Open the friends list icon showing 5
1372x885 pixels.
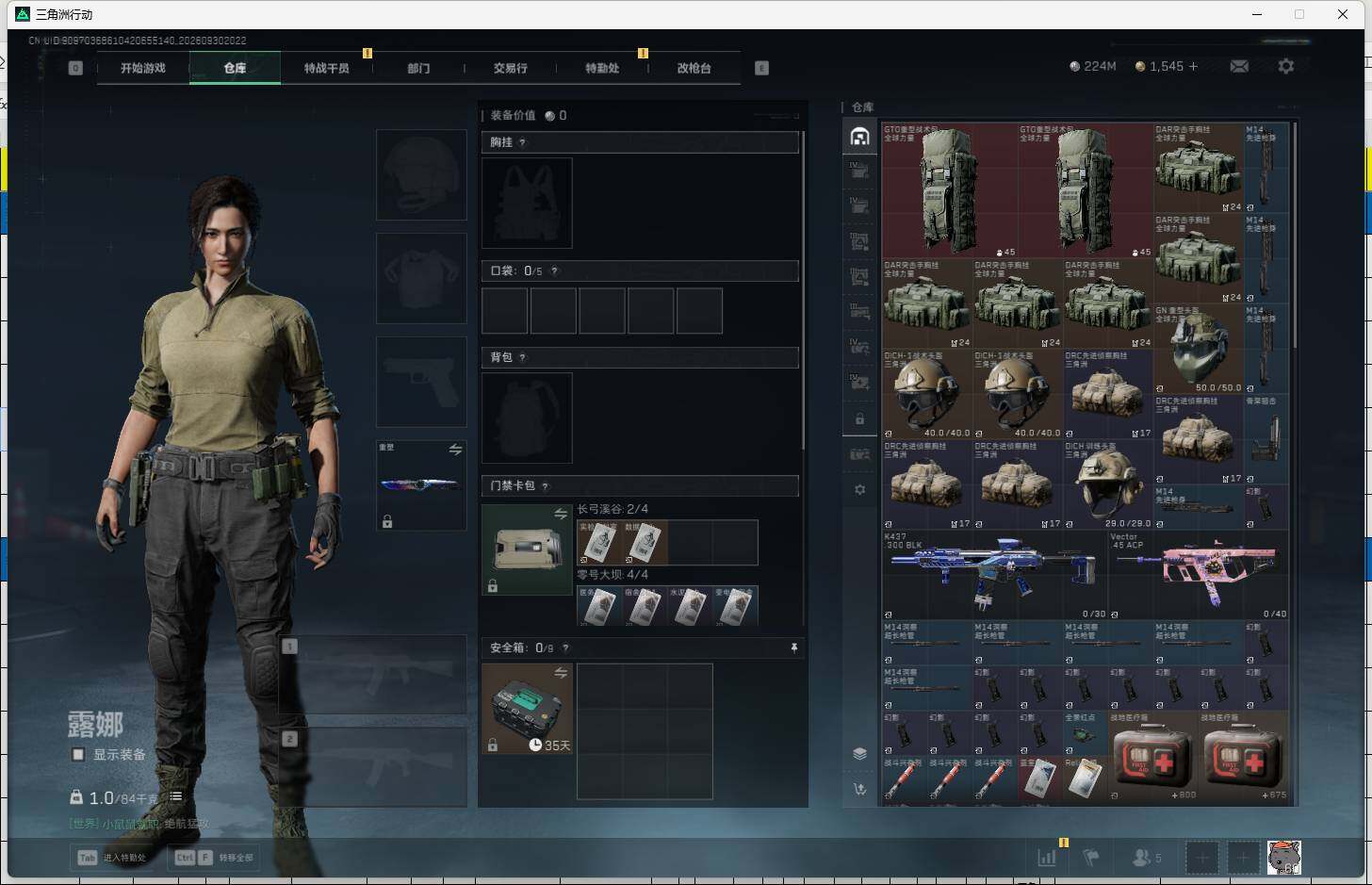(1147, 858)
